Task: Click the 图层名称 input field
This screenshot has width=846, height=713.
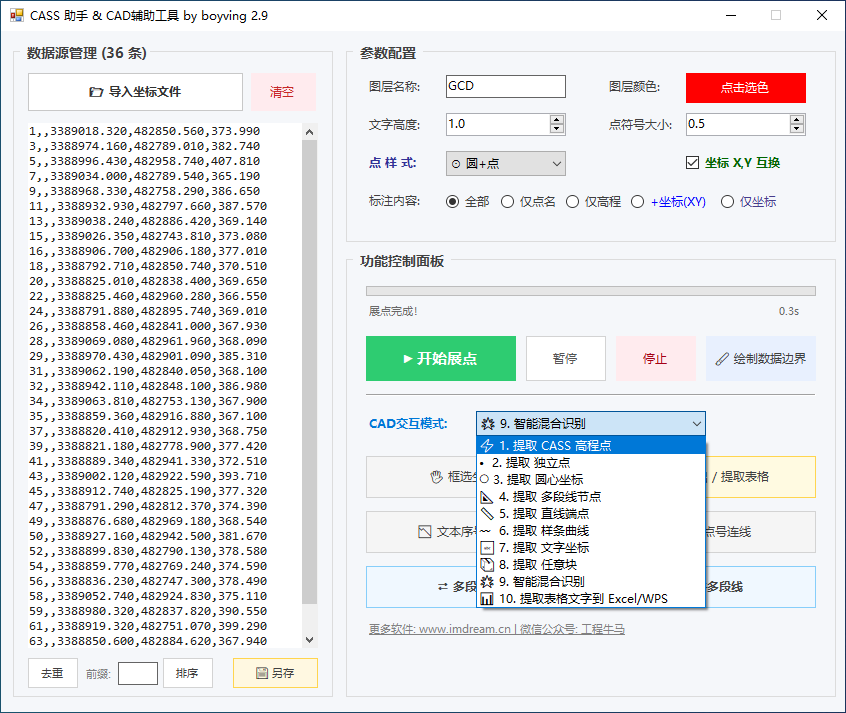Action: (x=505, y=87)
